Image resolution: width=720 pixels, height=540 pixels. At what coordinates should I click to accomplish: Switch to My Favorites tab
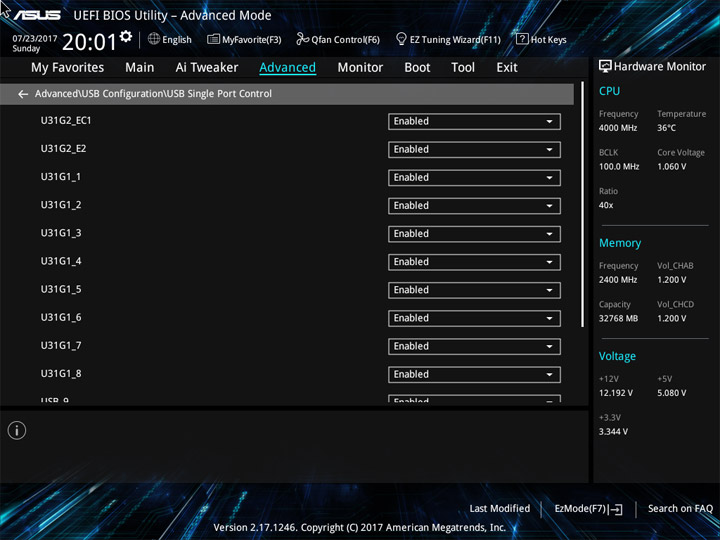click(68, 68)
